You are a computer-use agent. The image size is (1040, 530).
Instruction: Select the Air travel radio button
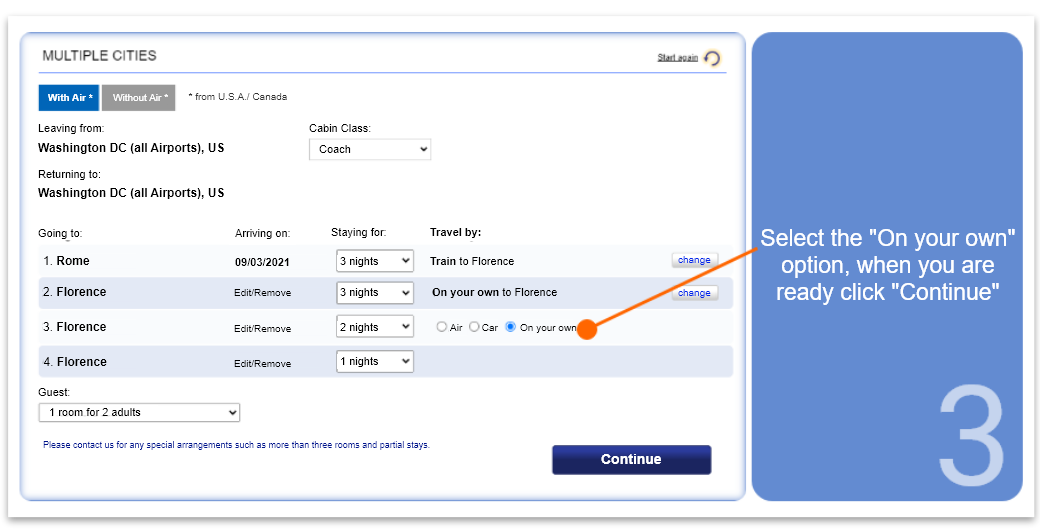pos(442,327)
